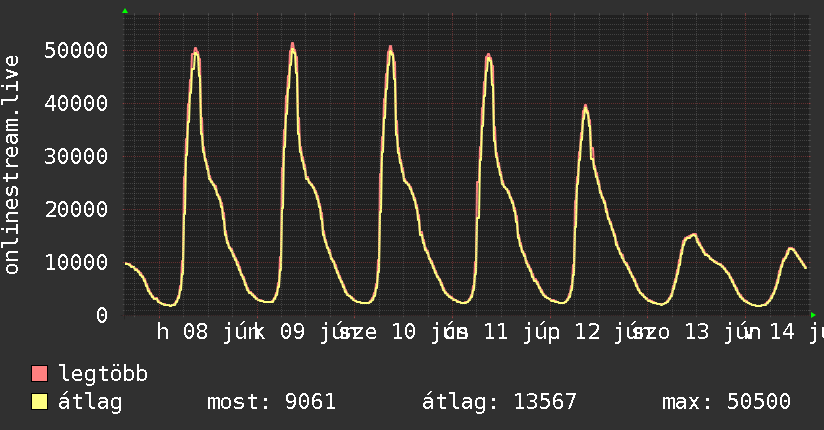824x430 pixels.
Task: Click the 20000 y-axis label
Action: coord(76,209)
